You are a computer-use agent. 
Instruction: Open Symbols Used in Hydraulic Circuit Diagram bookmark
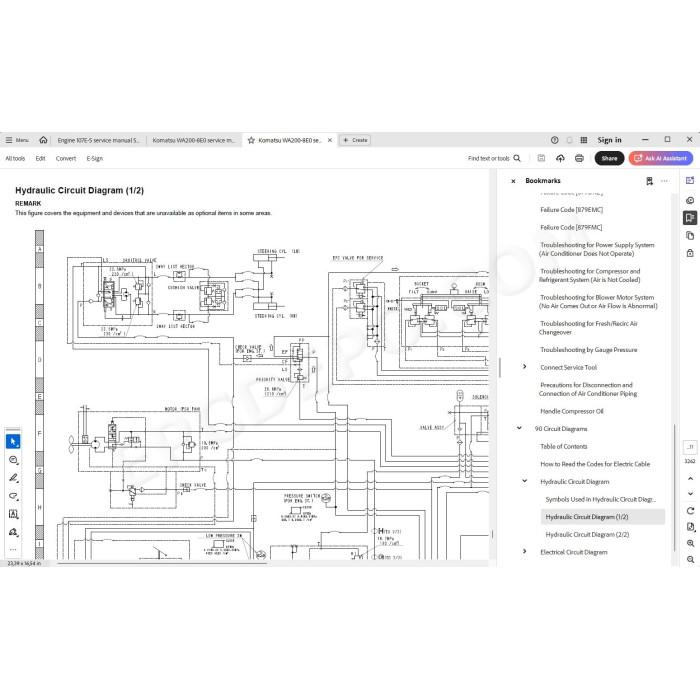tap(600, 500)
